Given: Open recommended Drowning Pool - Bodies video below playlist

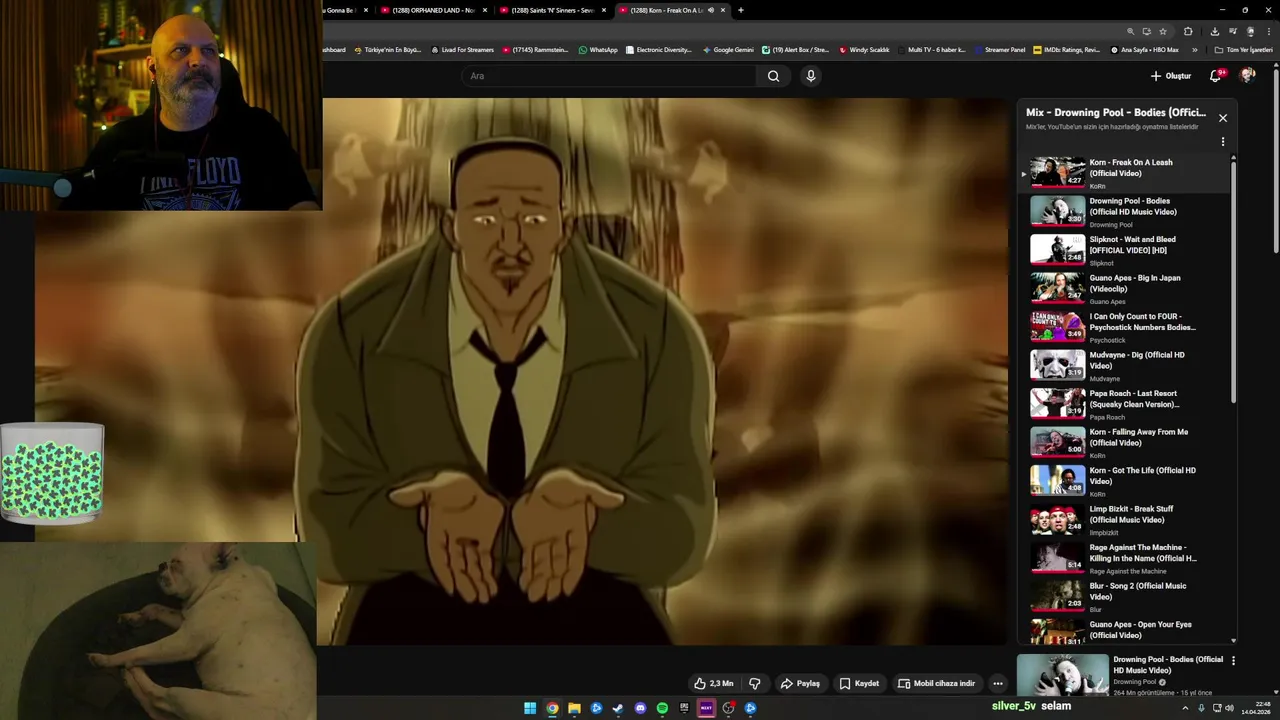Looking at the screenshot, I should pos(1120,676).
